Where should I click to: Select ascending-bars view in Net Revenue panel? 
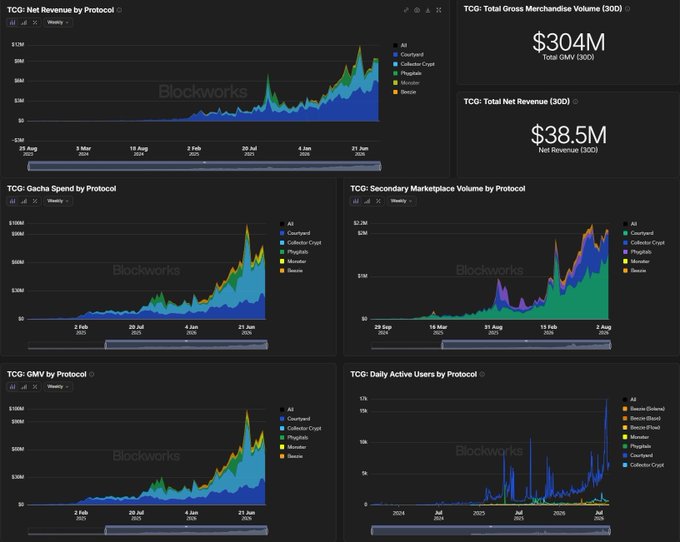(x=24, y=23)
